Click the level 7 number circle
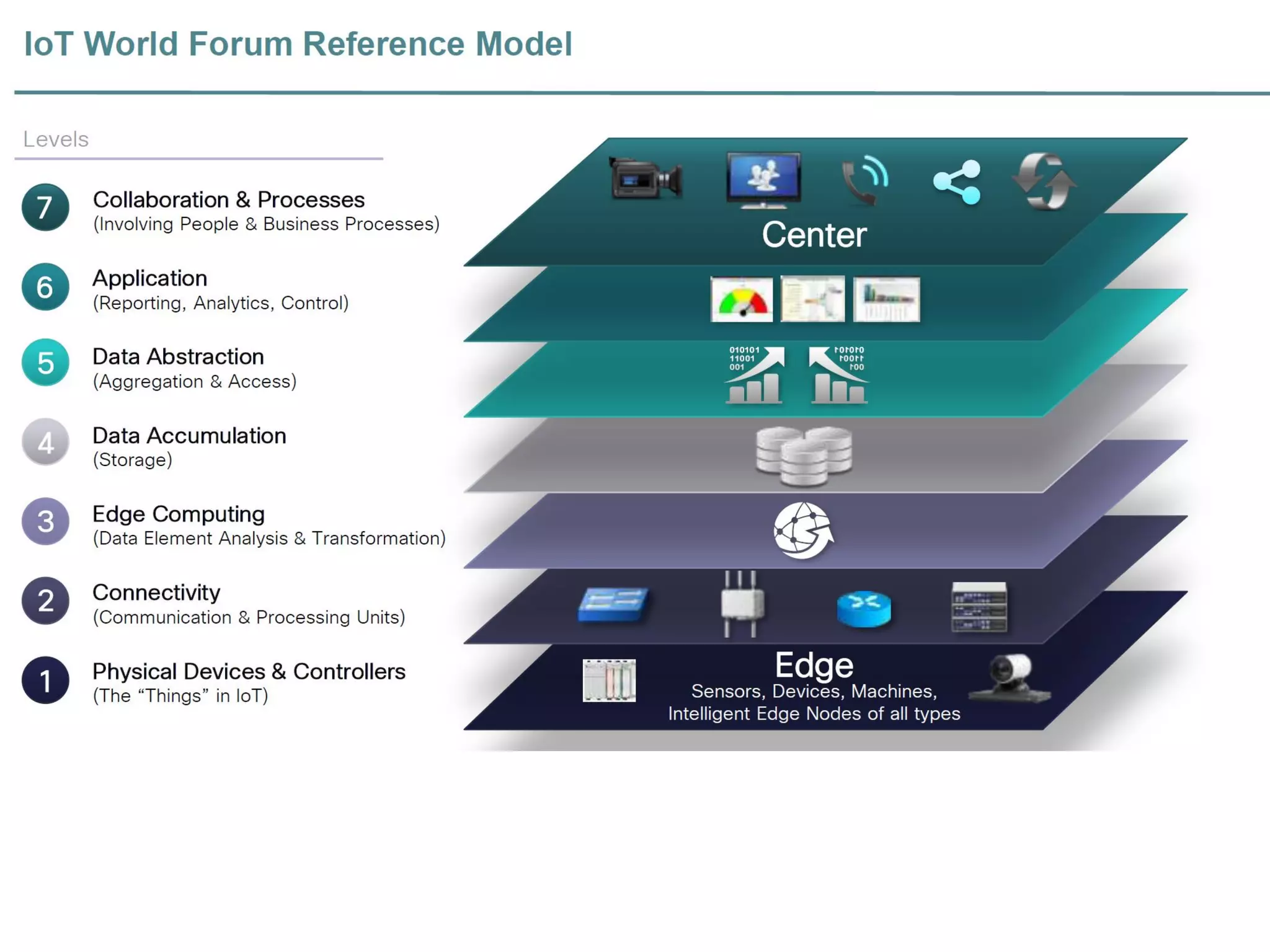The height and width of the screenshot is (952, 1270). click(45, 208)
